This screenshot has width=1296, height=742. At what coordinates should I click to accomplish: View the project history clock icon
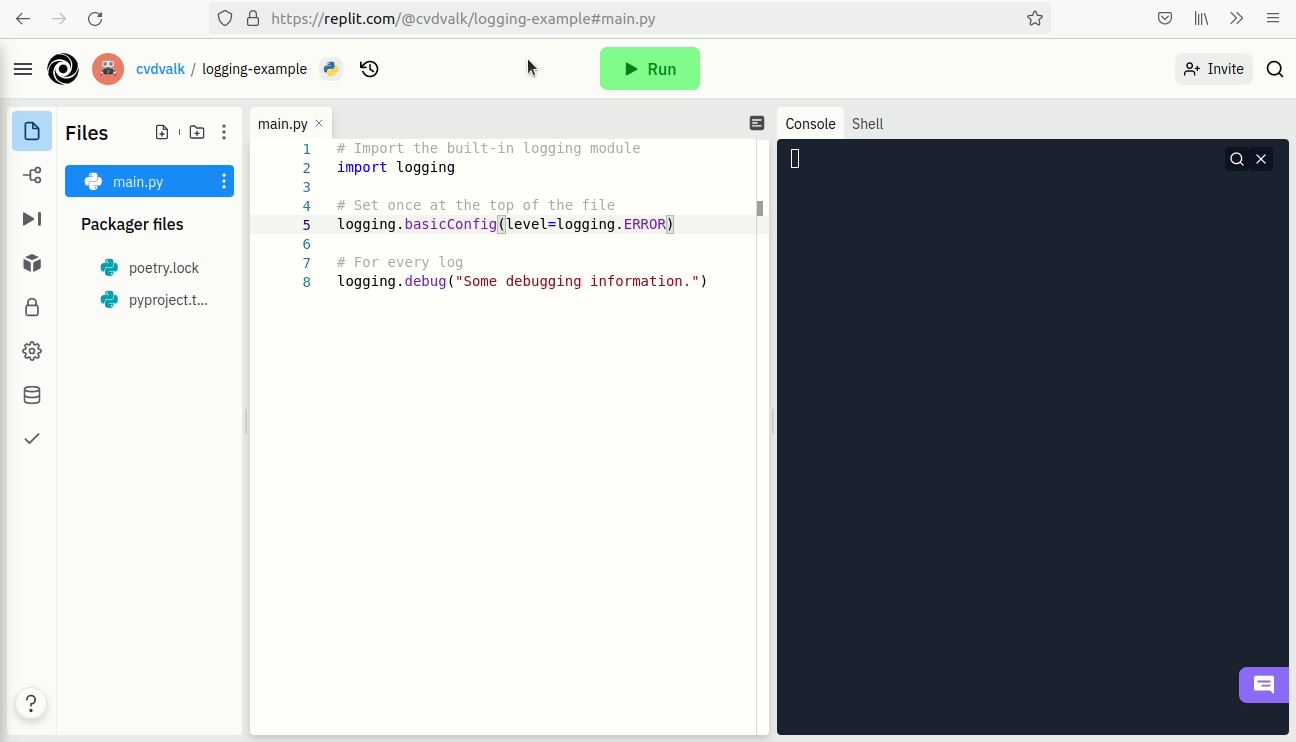[369, 69]
